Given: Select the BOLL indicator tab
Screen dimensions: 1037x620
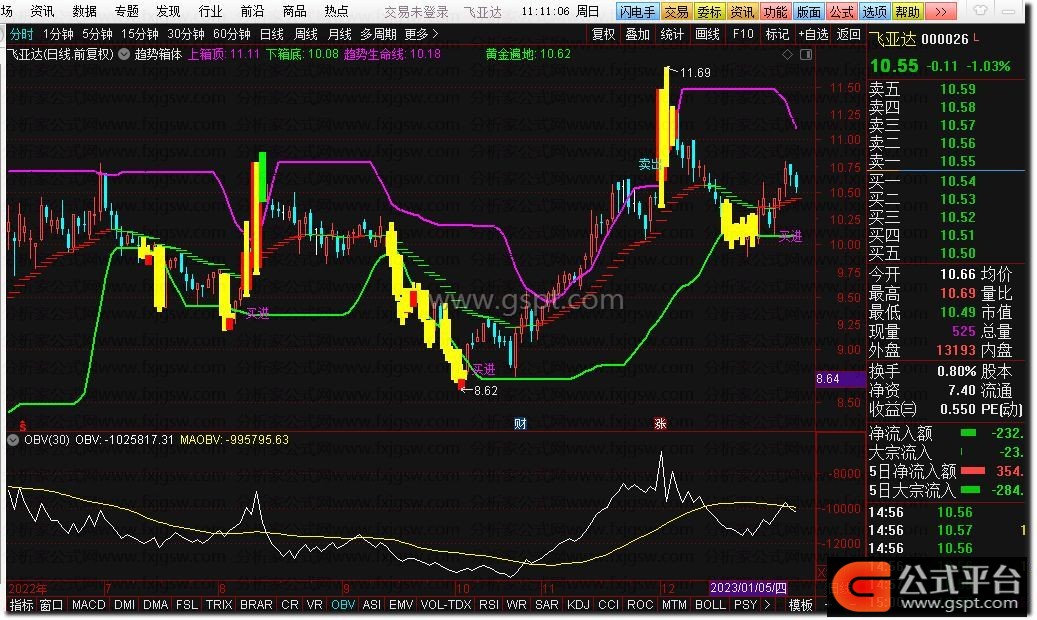Looking at the screenshot, I should click(710, 604).
